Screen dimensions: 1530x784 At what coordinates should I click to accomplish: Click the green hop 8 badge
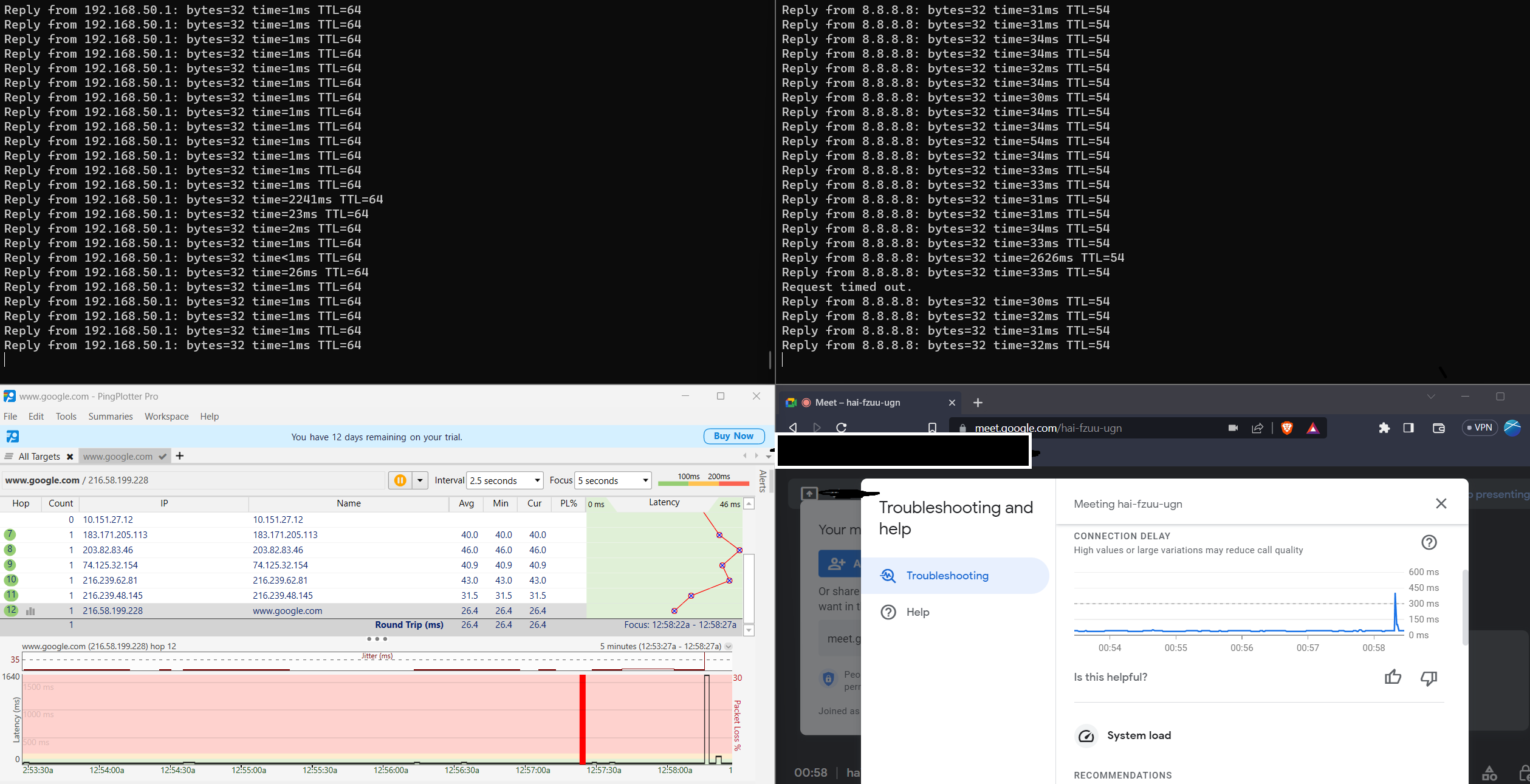(10, 550)
